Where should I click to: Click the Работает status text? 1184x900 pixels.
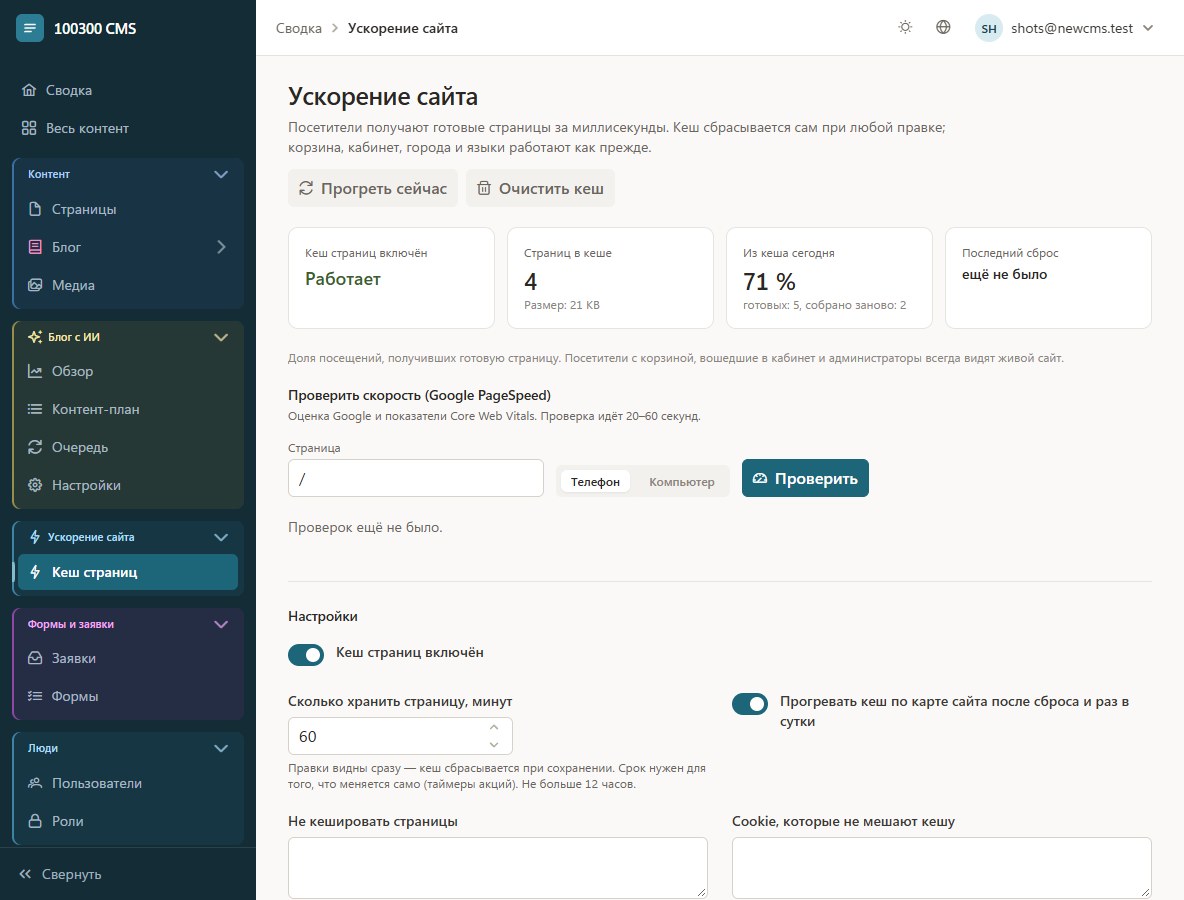343,279
